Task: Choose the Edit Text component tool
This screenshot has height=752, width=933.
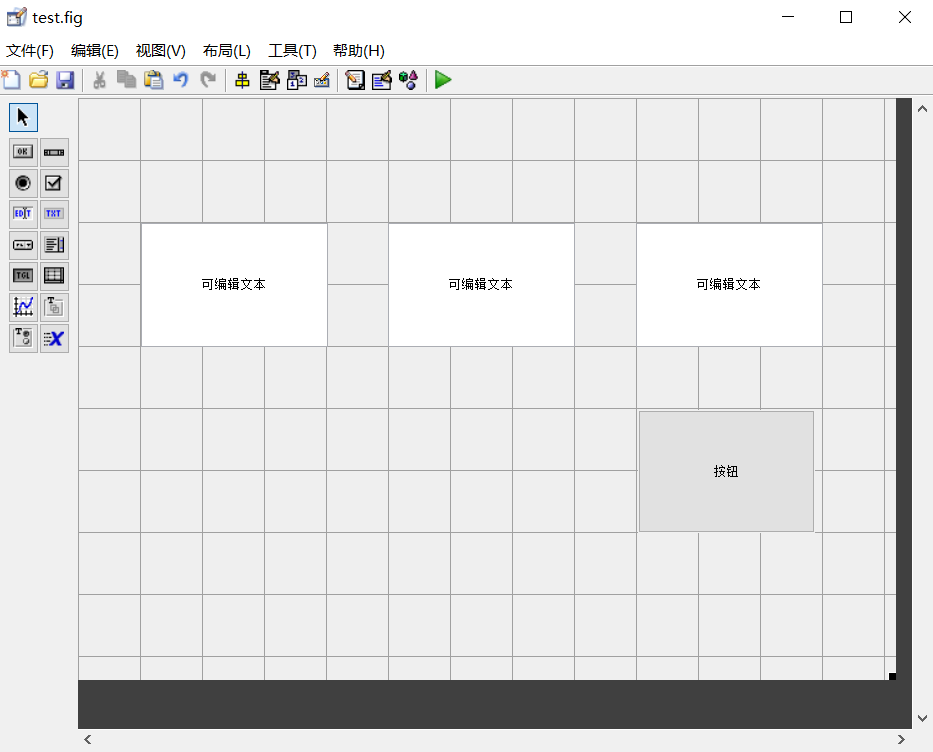Action: pyautogui.click(x=23, y=214)
